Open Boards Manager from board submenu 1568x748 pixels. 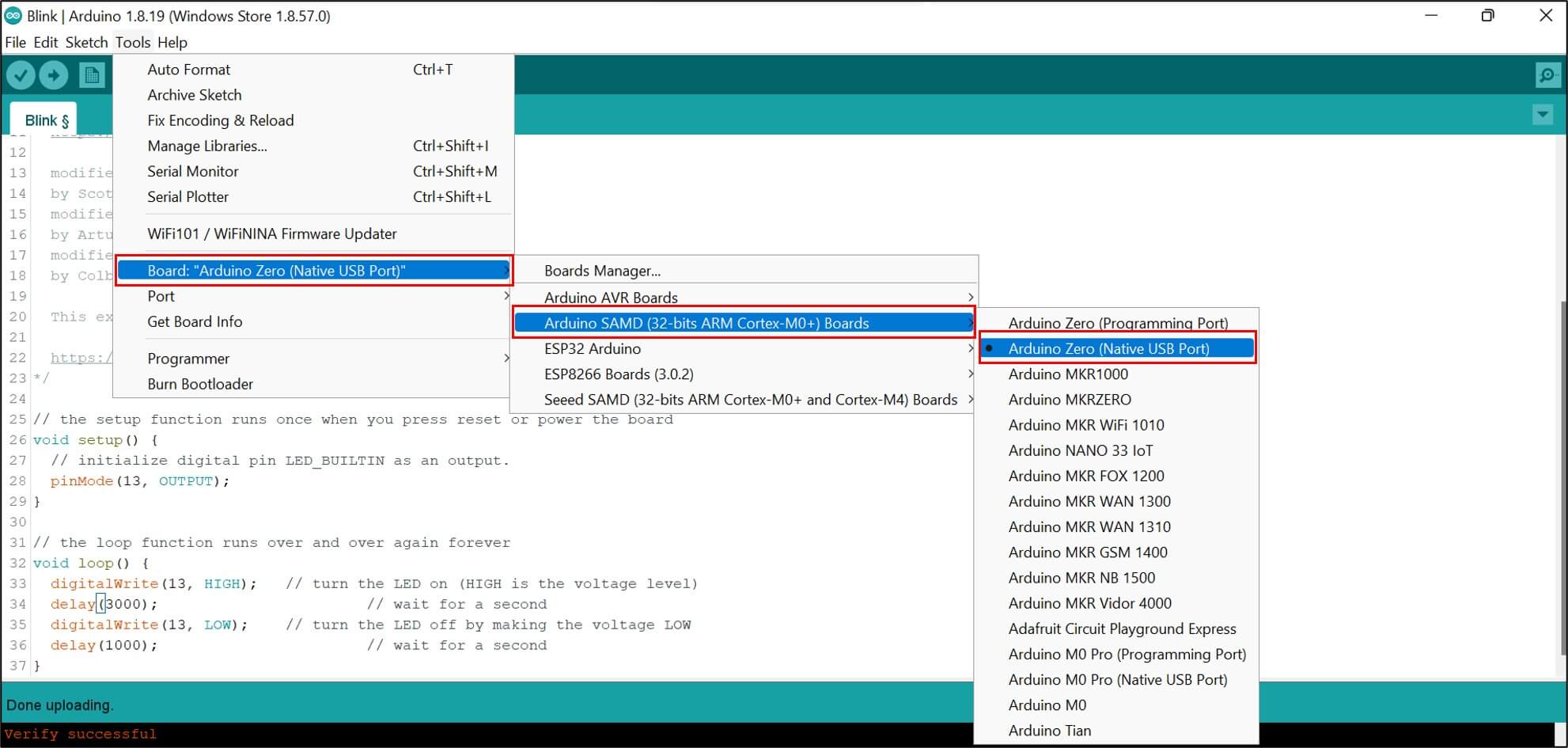coord(602,271)
